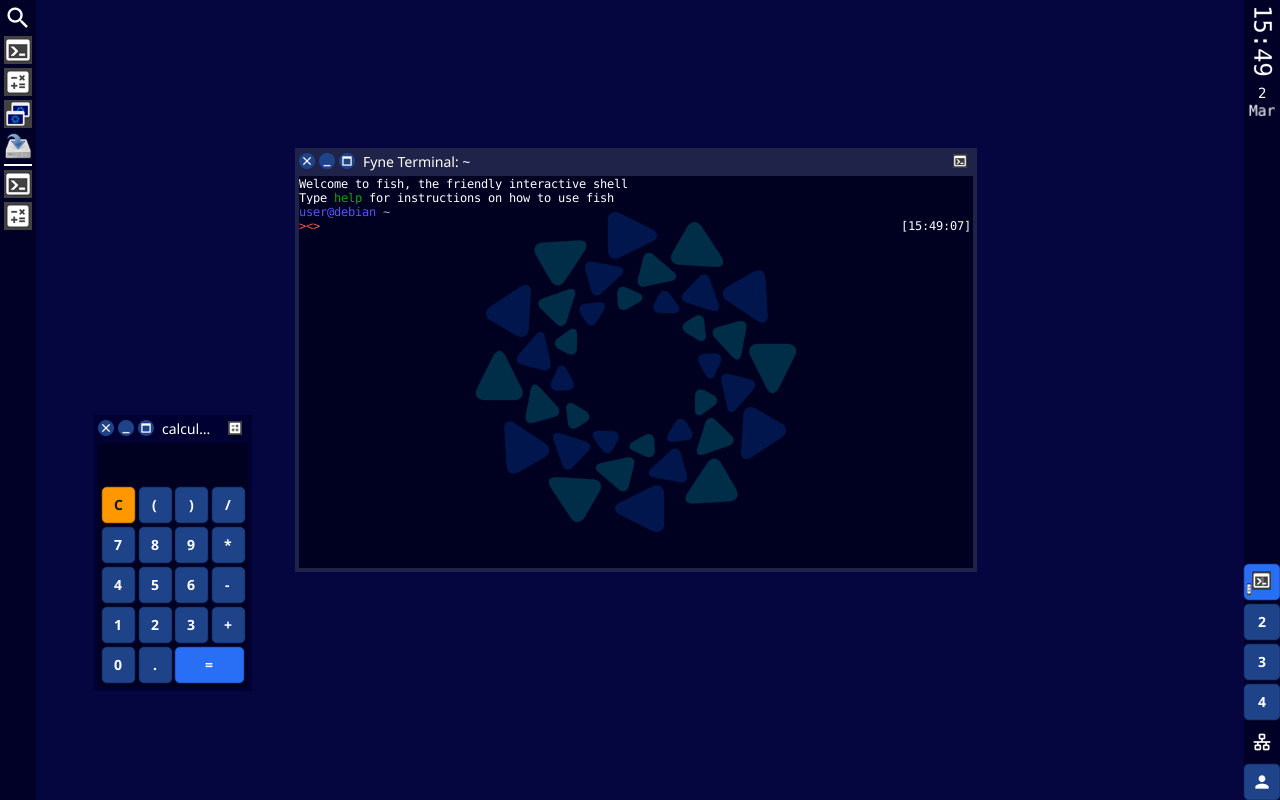
Task: Launch the screenshot tool from the dock
Action: pyautogui.click(x=17, y=114)
